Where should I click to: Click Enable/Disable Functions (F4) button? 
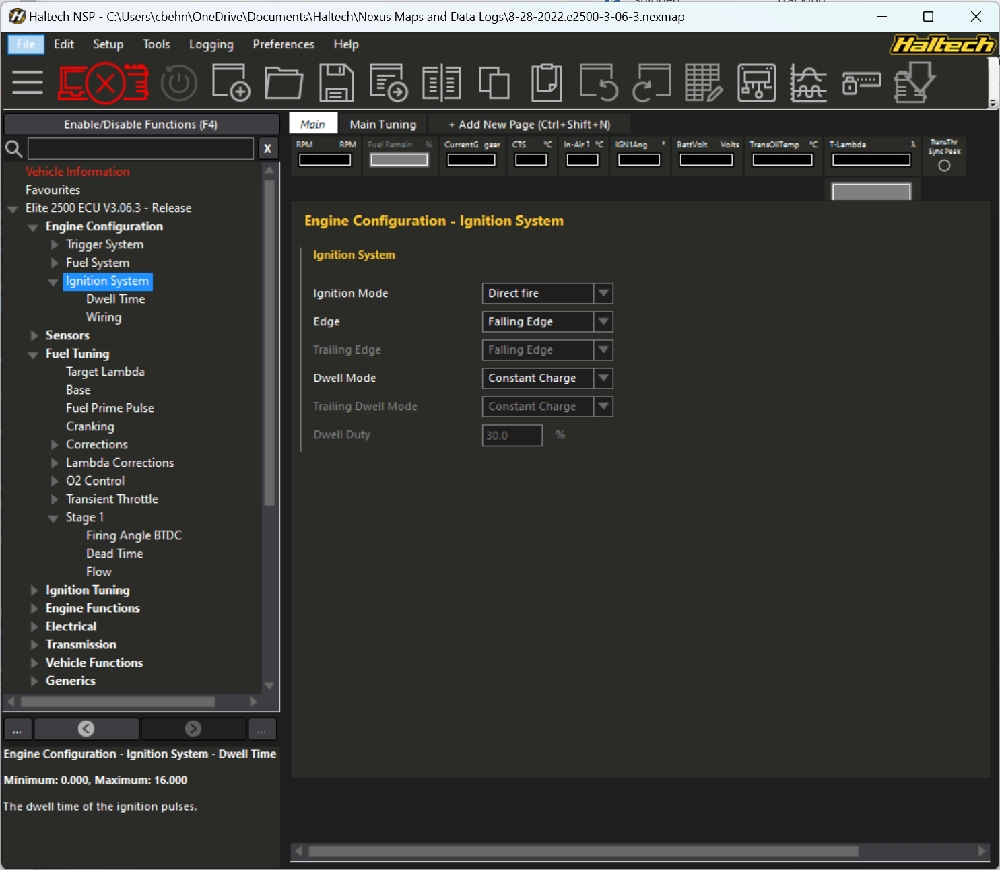point(141,125)
